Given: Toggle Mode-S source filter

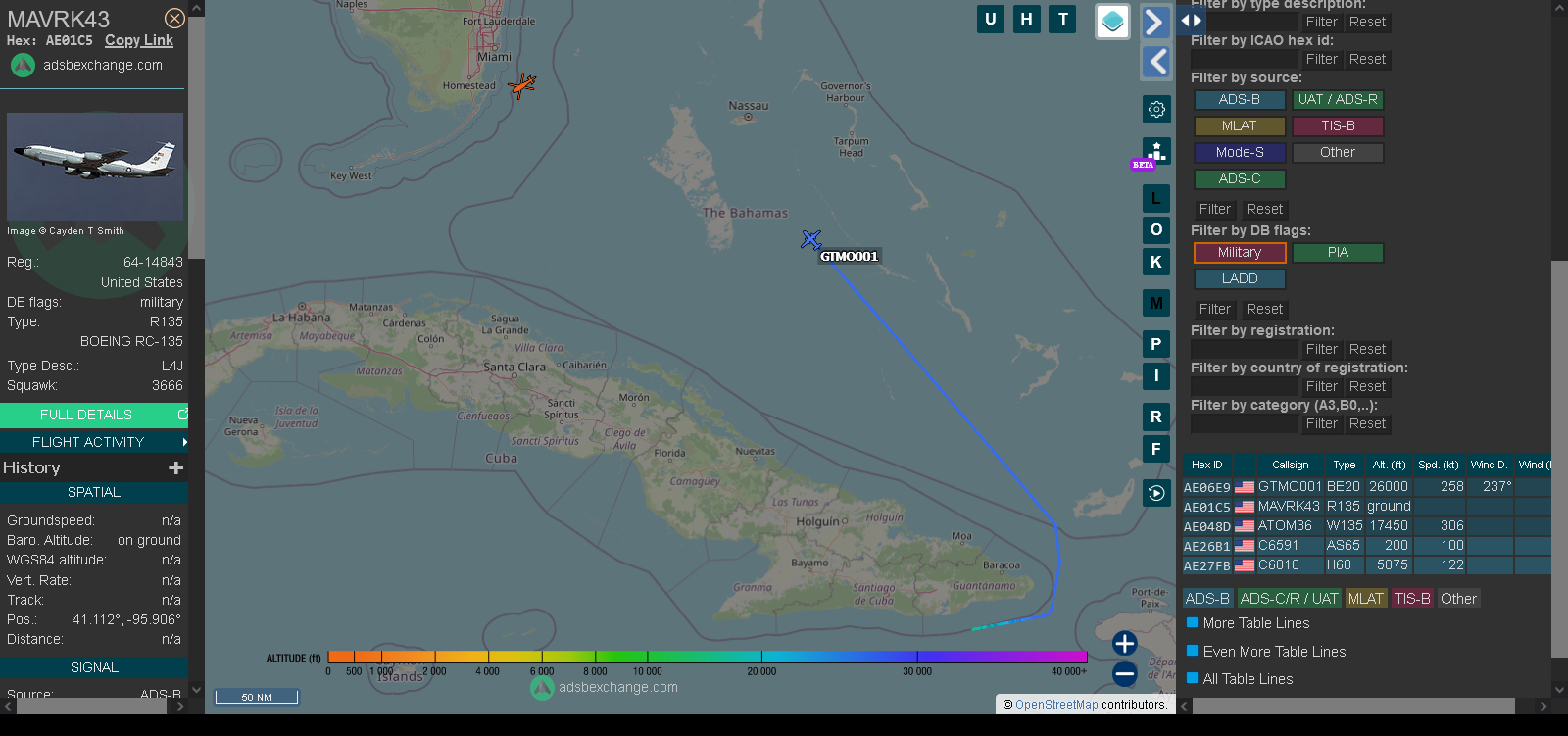Looking at the screenshot, I should pyautogui.click(x=1240, y=152).
